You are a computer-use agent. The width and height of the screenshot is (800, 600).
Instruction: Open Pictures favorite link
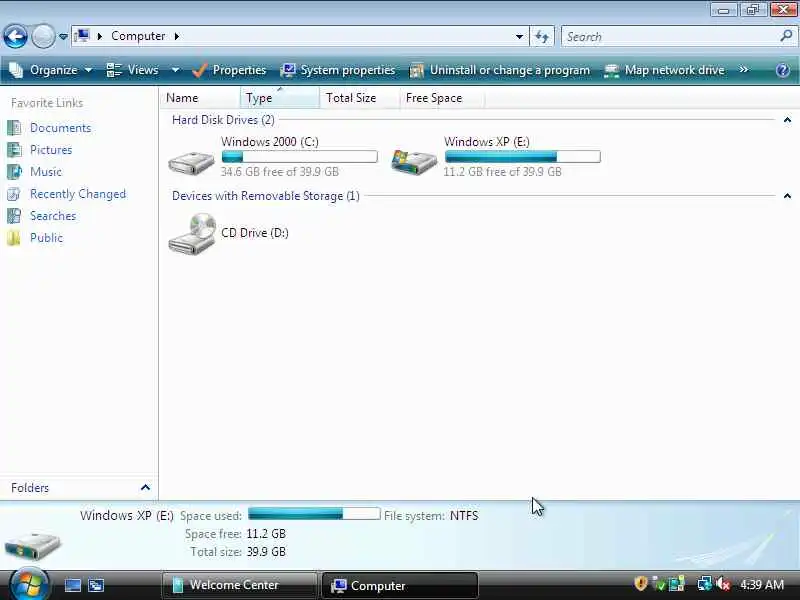coord(51,150)
